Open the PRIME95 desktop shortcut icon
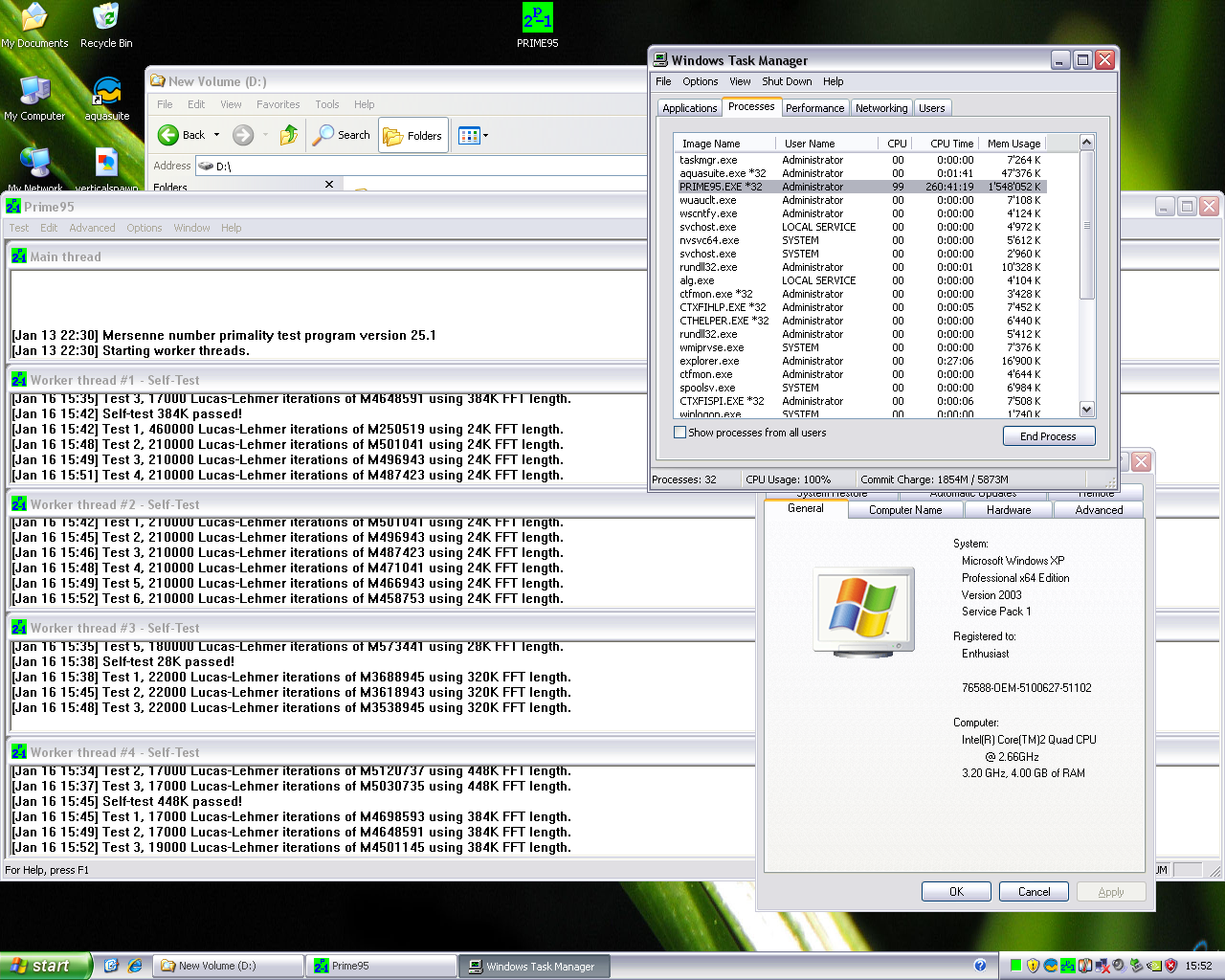 tap(537, 19)
